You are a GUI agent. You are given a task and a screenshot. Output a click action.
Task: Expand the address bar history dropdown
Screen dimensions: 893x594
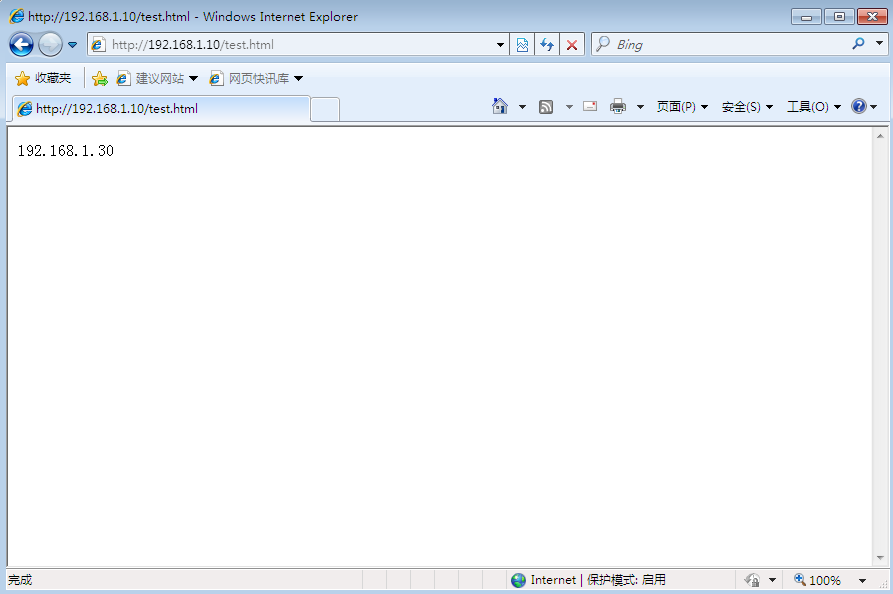(x=500, y=44)
